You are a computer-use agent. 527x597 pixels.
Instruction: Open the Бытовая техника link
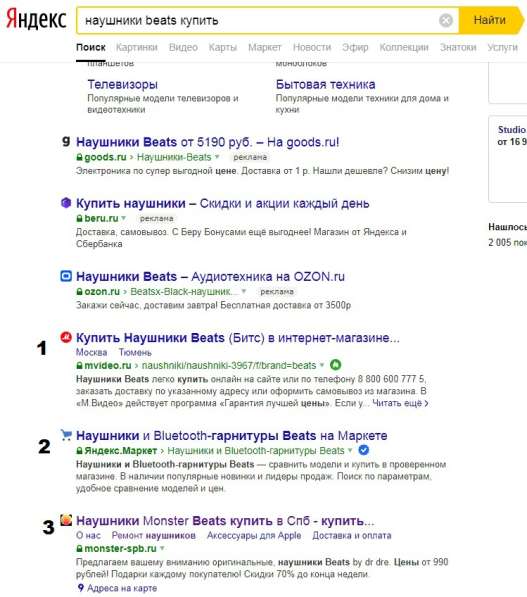pos(326,84)
